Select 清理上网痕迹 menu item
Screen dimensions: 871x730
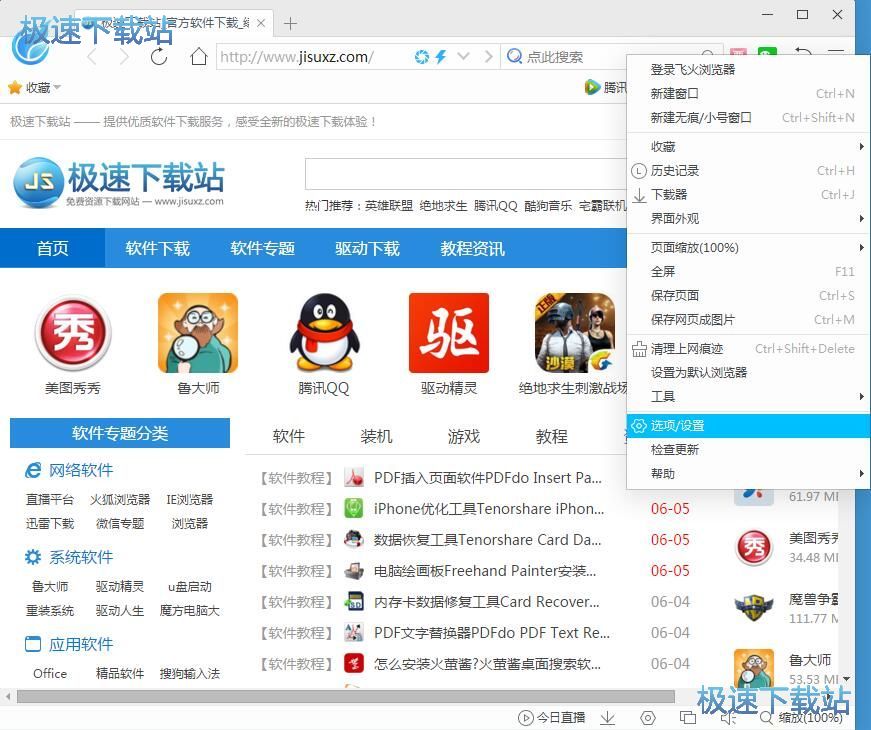tap(748, 349)
